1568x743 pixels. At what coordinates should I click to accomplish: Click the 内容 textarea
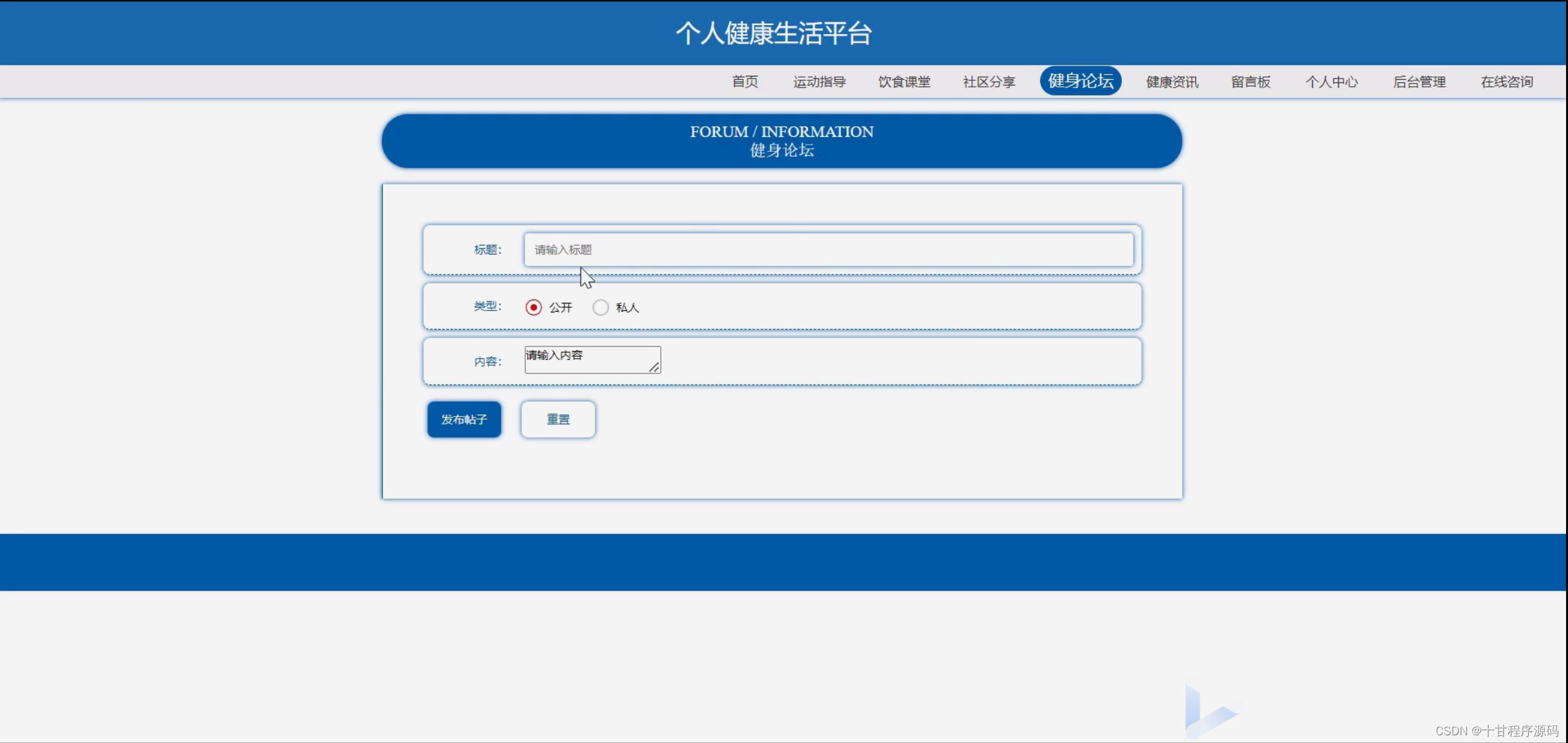(591, 359)
